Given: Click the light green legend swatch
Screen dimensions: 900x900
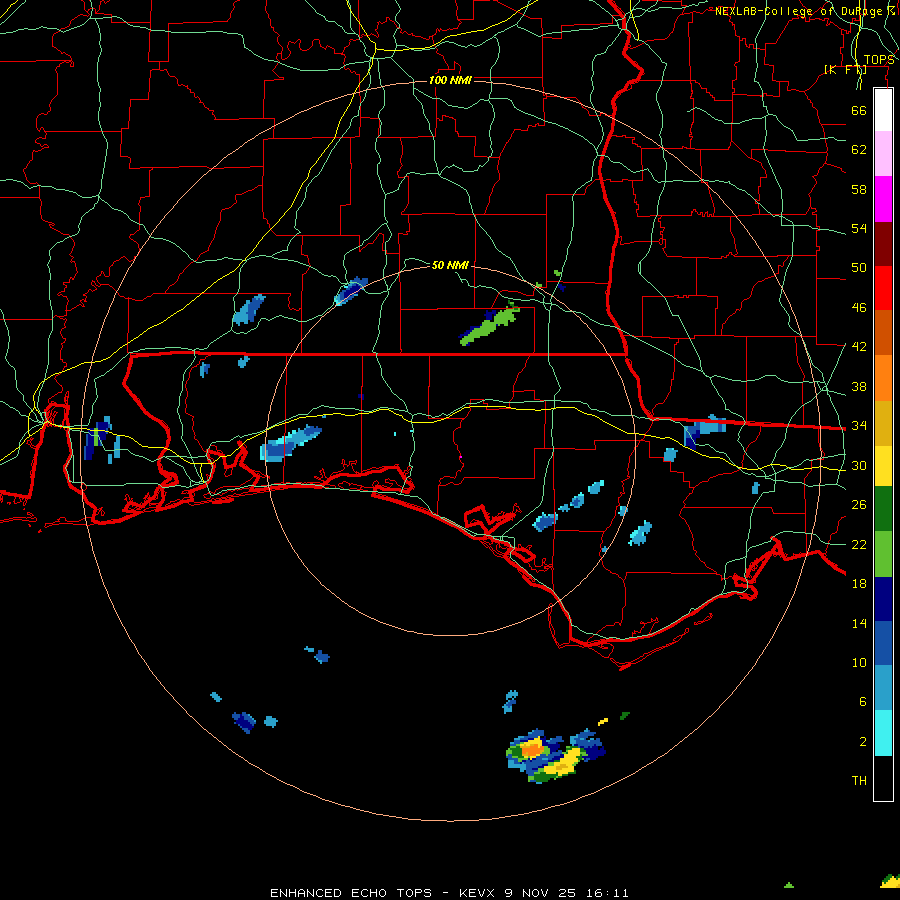Looking at the screenshot, I should [883, 554].
